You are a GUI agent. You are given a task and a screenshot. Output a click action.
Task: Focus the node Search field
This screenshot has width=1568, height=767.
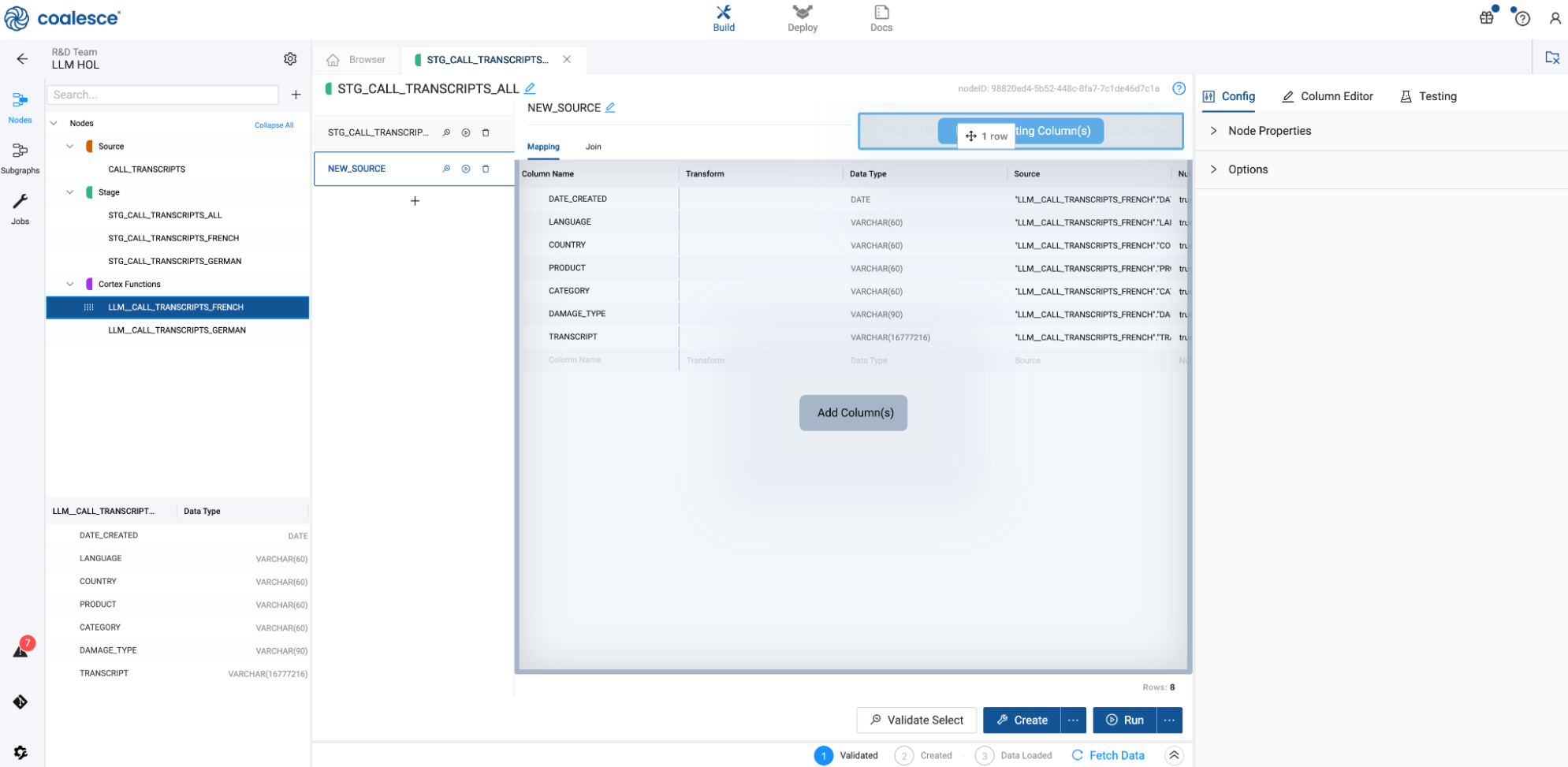pos(163,95)
